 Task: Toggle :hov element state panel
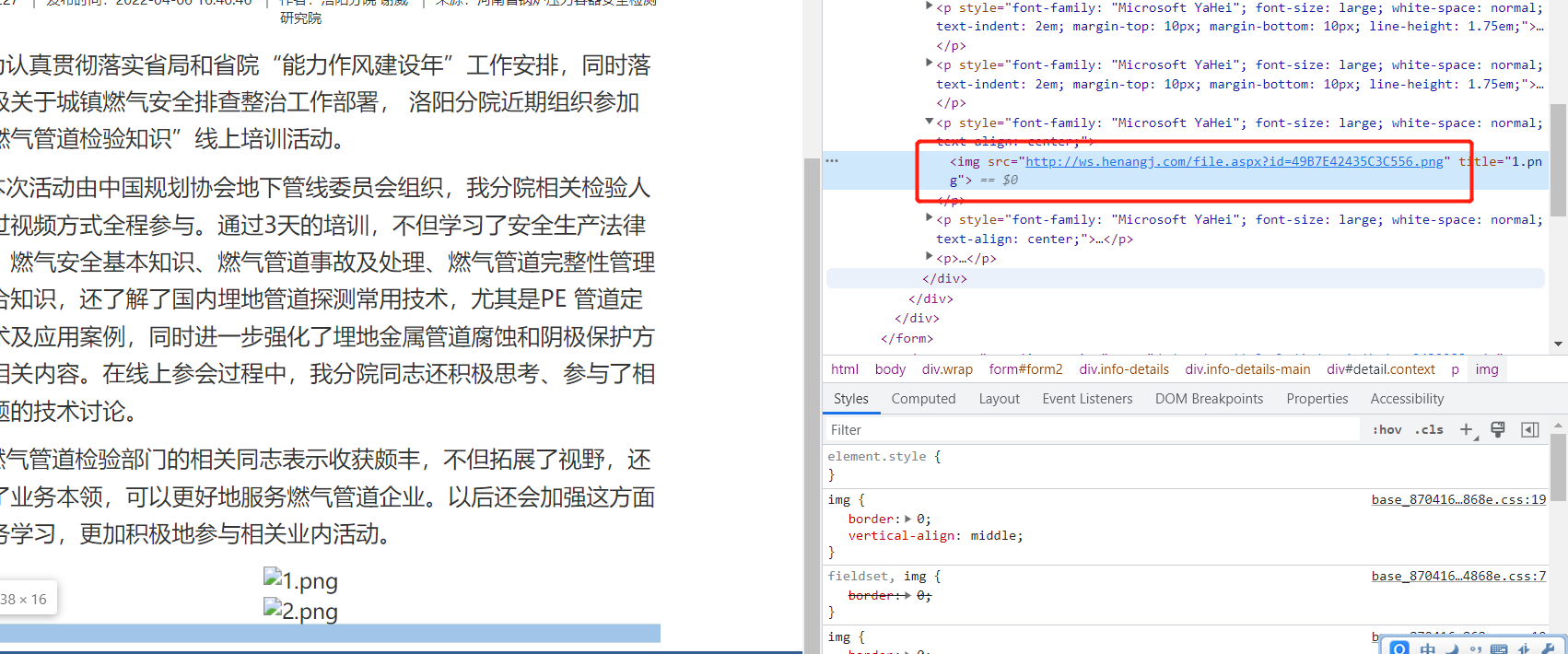1387,429
